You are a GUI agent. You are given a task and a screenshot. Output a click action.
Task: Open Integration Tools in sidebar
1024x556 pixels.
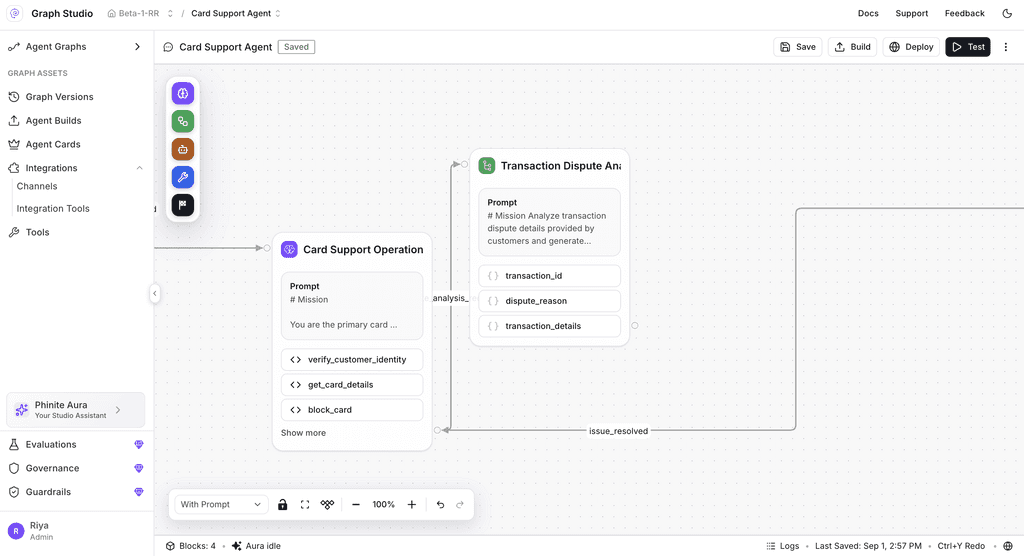tap(53, 208)
